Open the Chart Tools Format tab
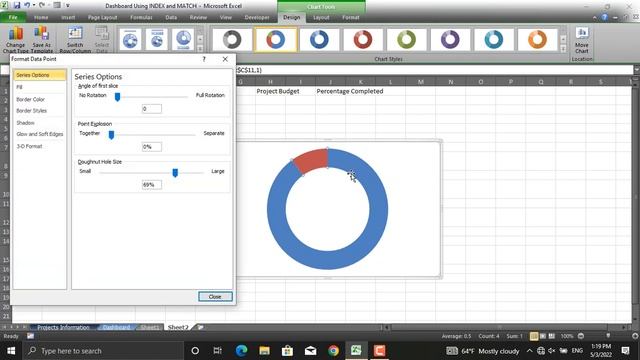The image size is (640, 360). [351, 17]
